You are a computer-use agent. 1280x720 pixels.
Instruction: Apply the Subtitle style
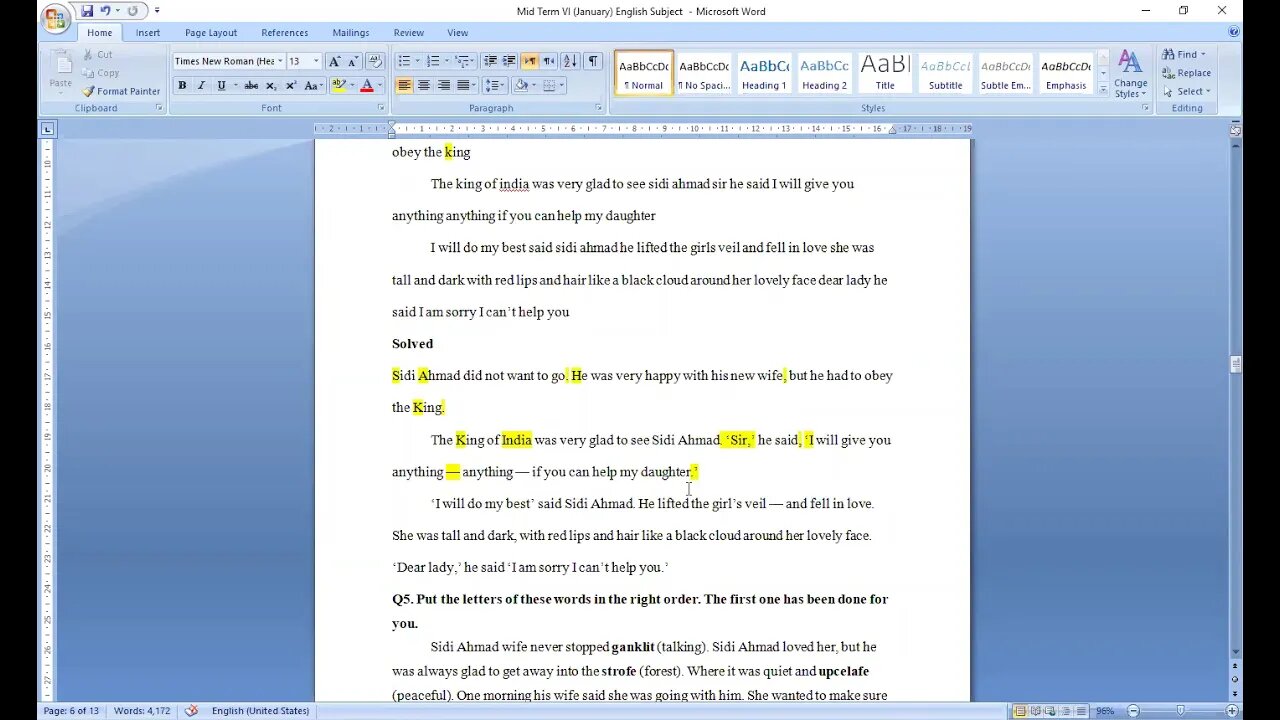pyautogui.click(x=945, y=74)
